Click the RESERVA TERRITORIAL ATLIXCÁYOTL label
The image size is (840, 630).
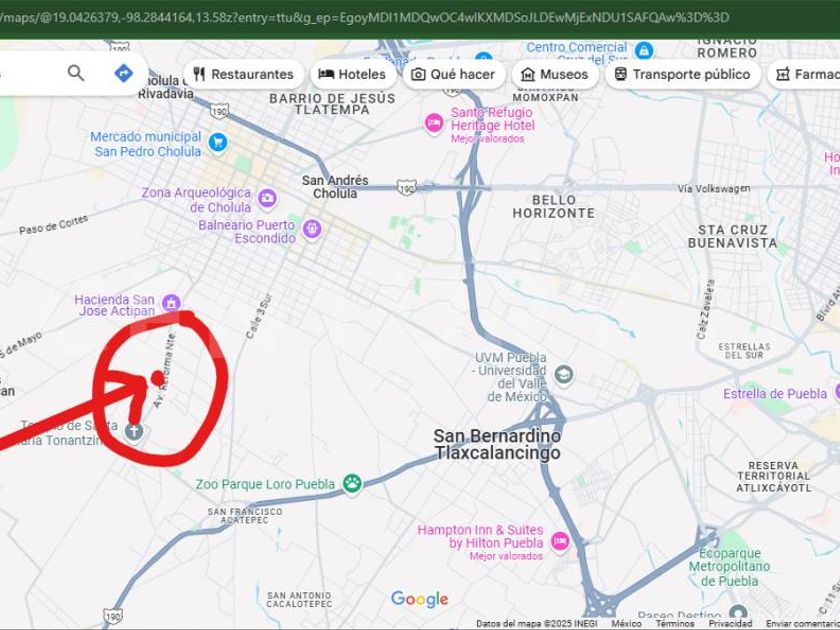click(774, 477)
